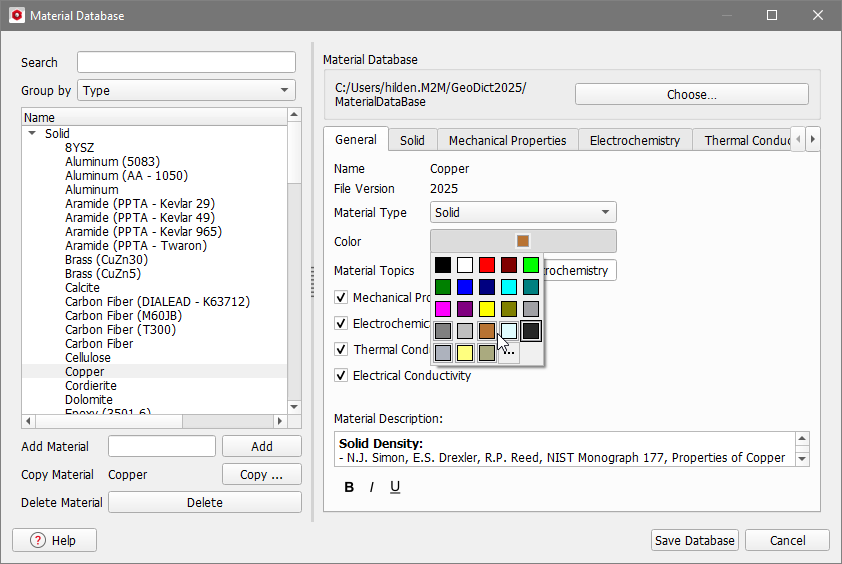The image size is (842, 564).
Task: Select Aramide (PPTA - Twaron)
Action: [x=136, y=245]
